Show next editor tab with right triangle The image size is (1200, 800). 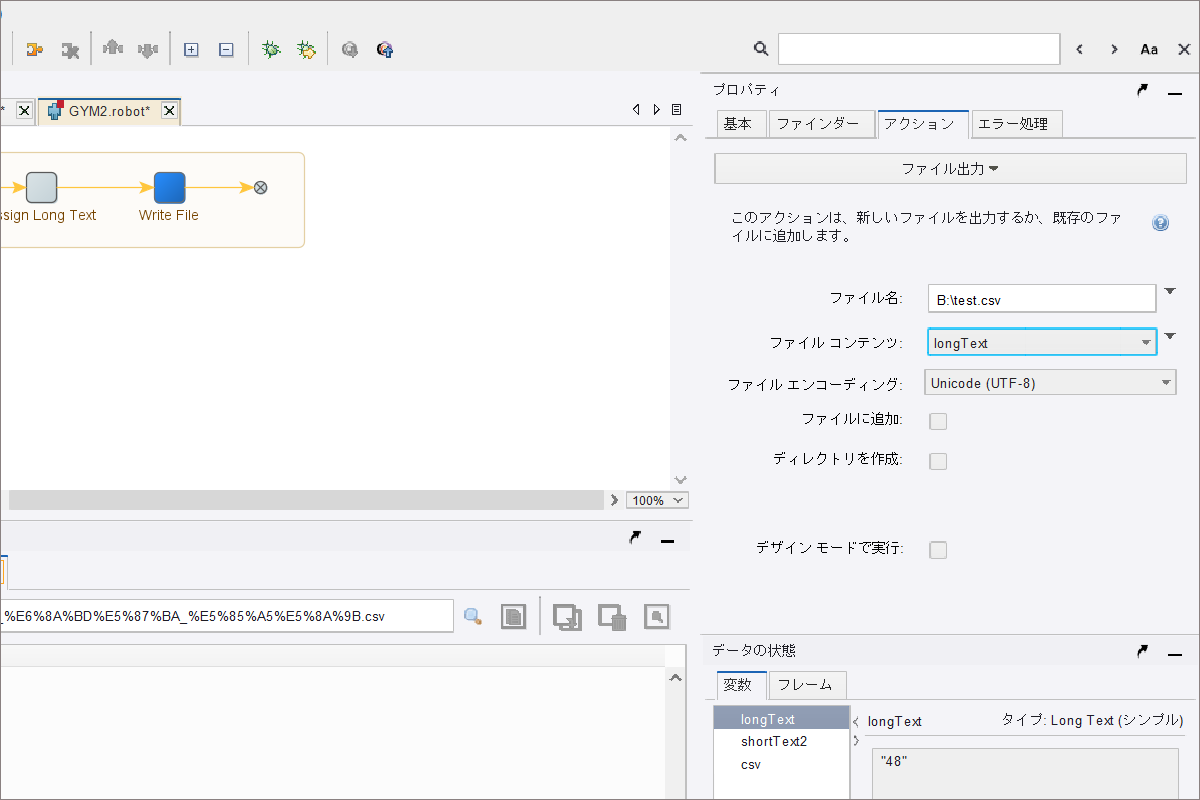click(x=656, y=110)
